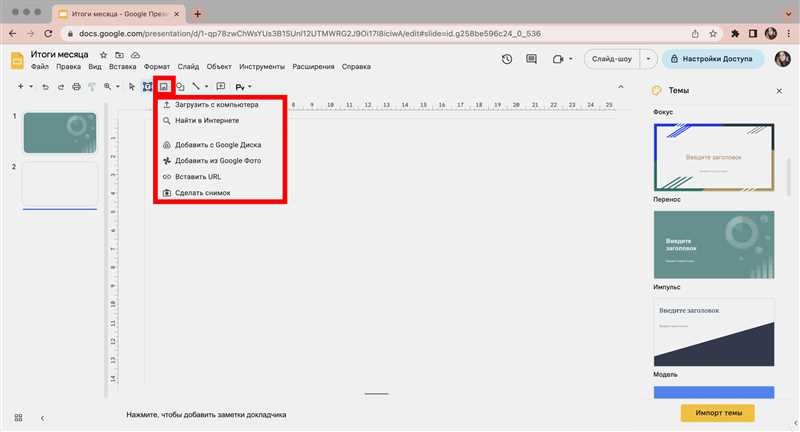This screenshot has height=432, width=800.
Task: Show all comments icon
Action: (531, 59)
